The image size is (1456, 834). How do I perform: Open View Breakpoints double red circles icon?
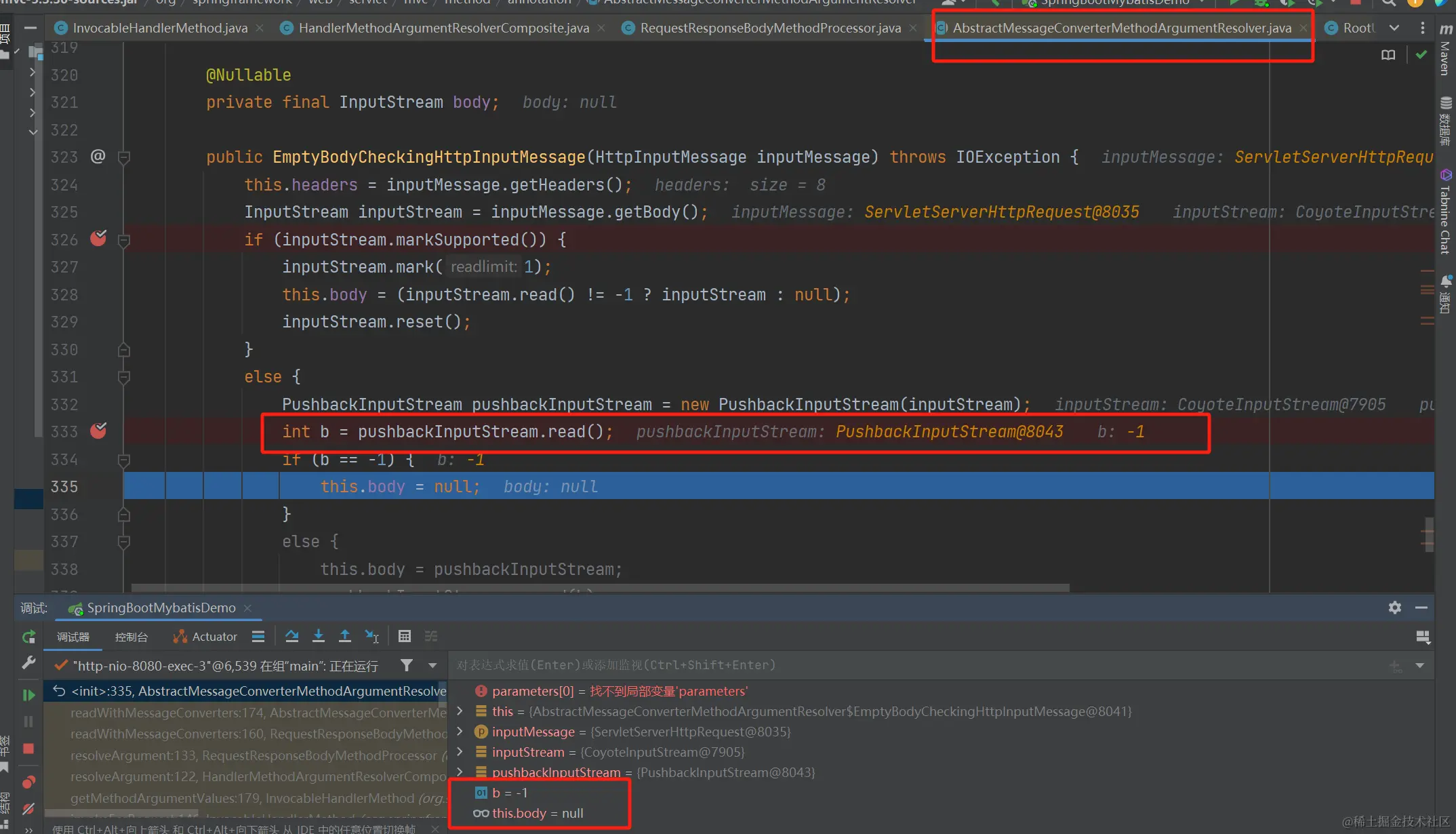pyautogui.click(x=28, y=782)
